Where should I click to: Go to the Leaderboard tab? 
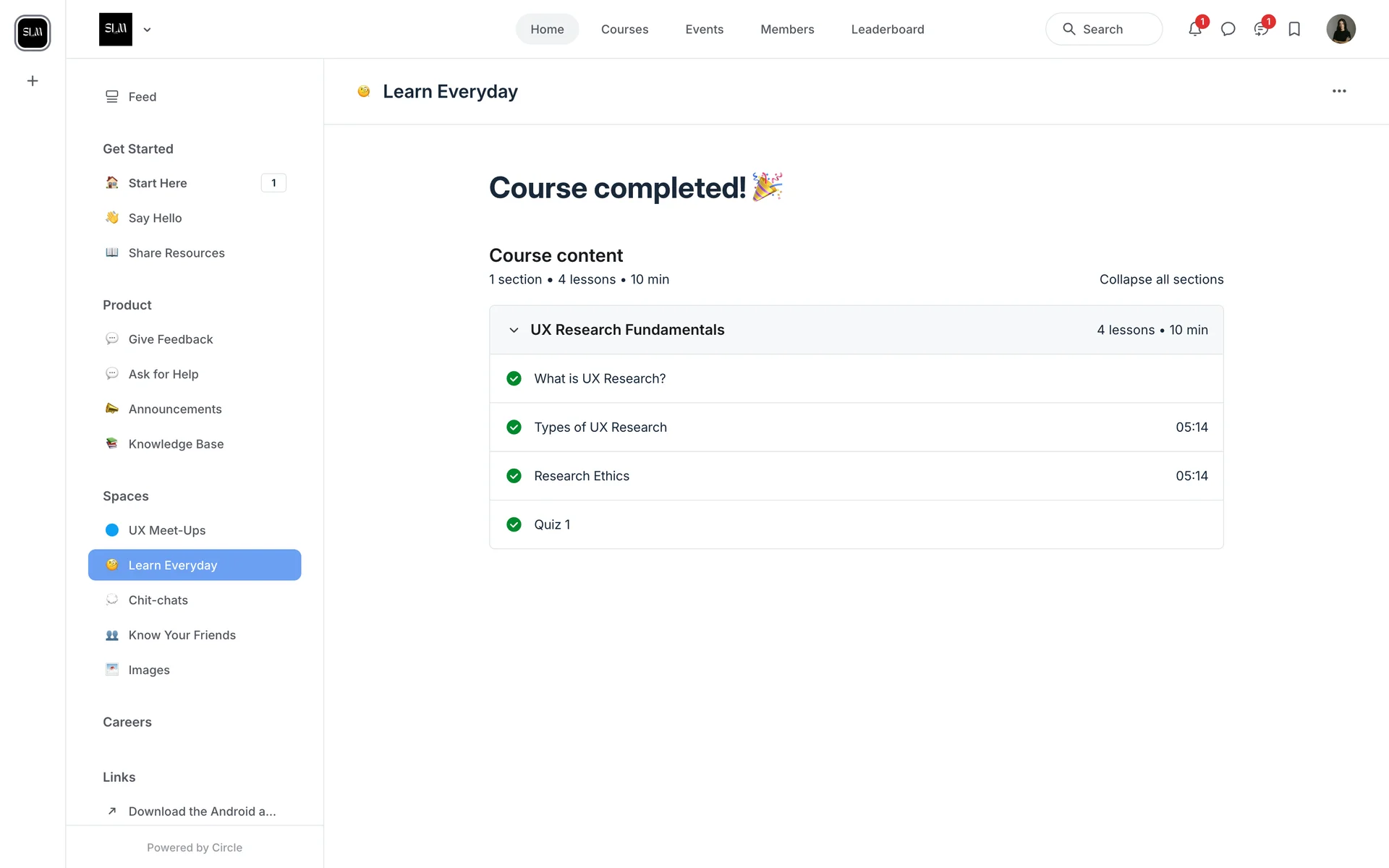click(x=887, y=30)
